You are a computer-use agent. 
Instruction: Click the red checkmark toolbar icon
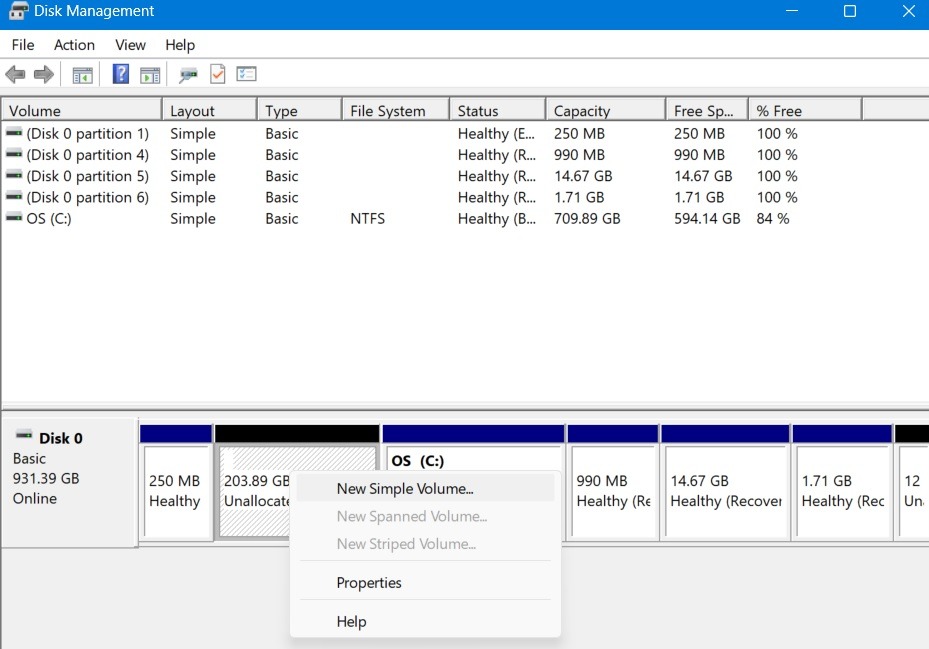click(x=216, y=74)
